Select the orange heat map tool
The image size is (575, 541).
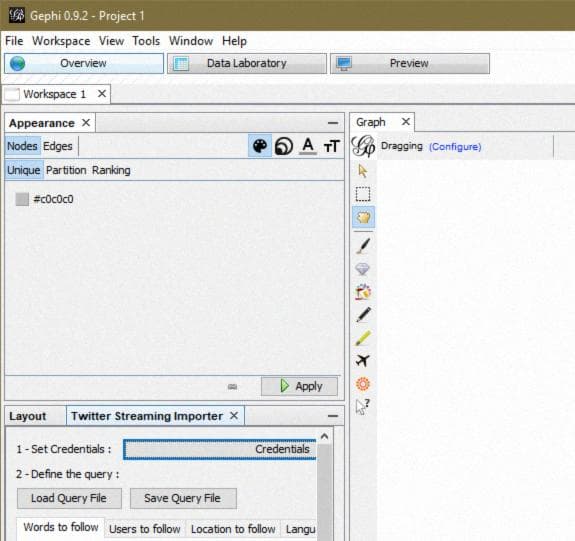[x=363, y=384]
